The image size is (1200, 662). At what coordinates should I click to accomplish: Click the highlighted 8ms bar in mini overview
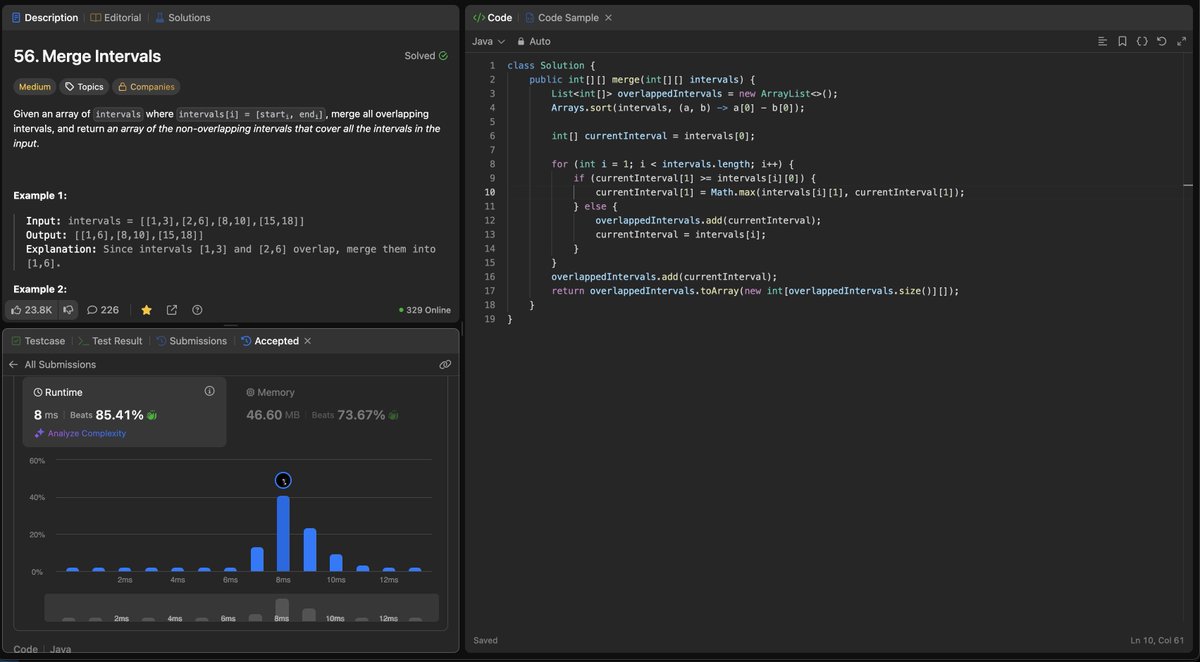(x=282, y=610)
